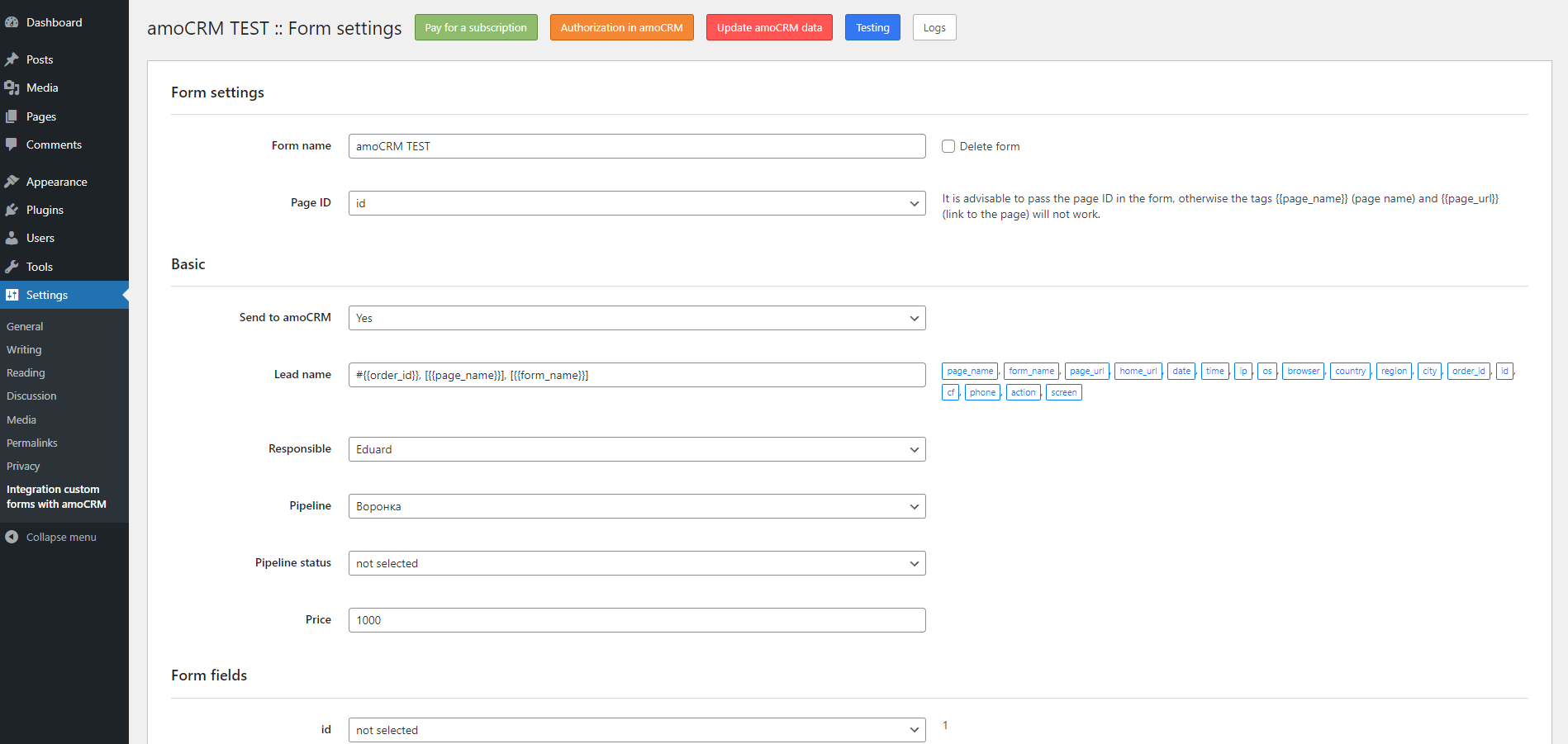Insert the os tag

click(x=1267, y=371)
